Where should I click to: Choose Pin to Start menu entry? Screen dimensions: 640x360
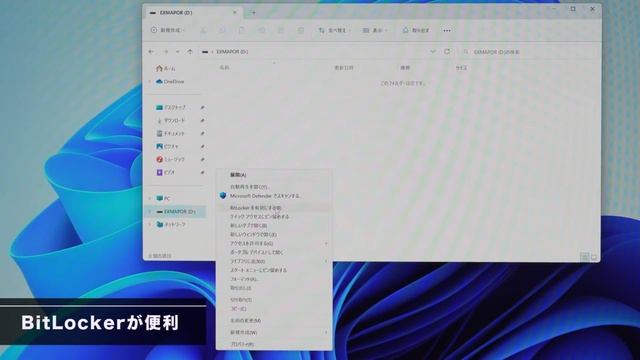[274, 270]
